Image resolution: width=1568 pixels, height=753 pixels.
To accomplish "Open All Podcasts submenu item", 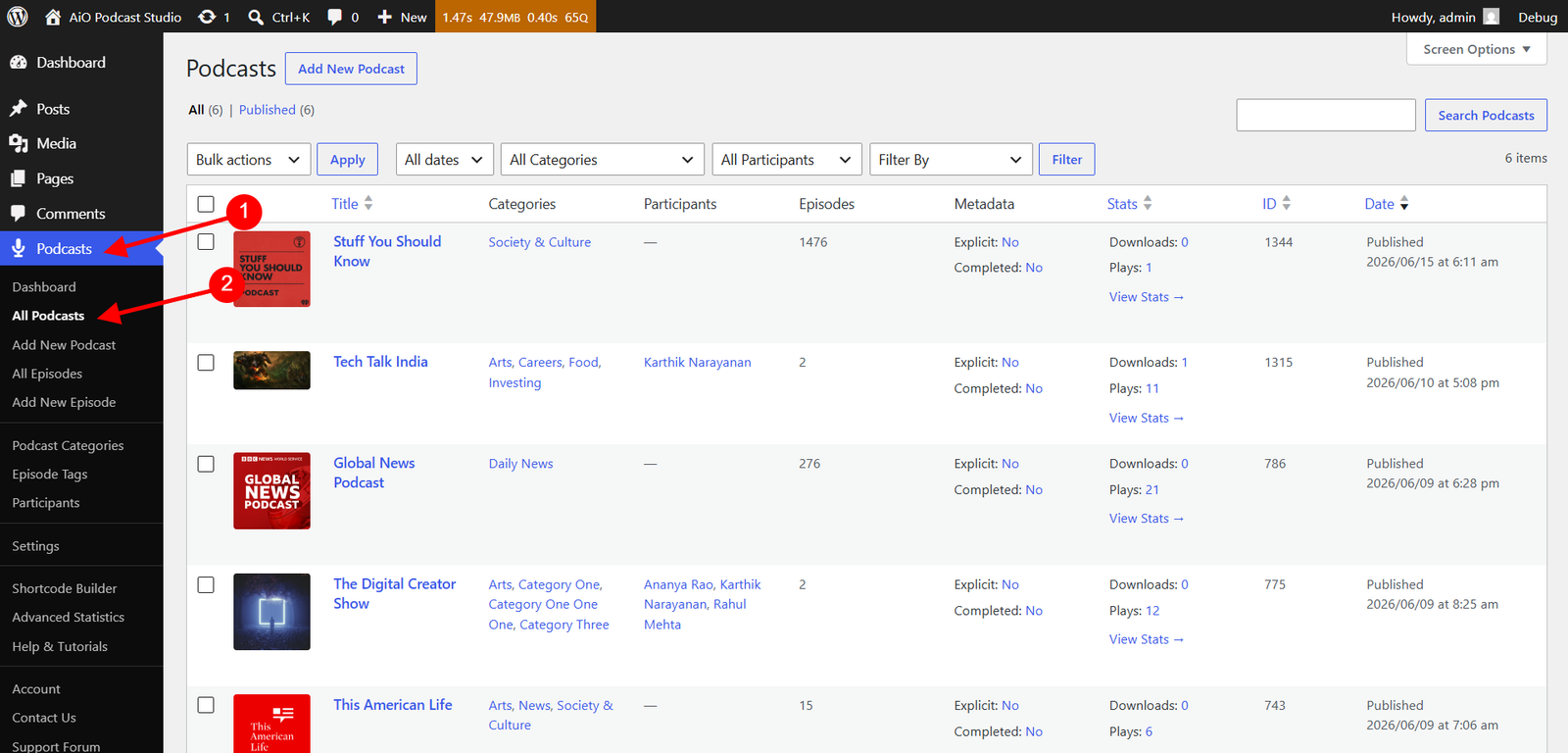I will point(48,316).
